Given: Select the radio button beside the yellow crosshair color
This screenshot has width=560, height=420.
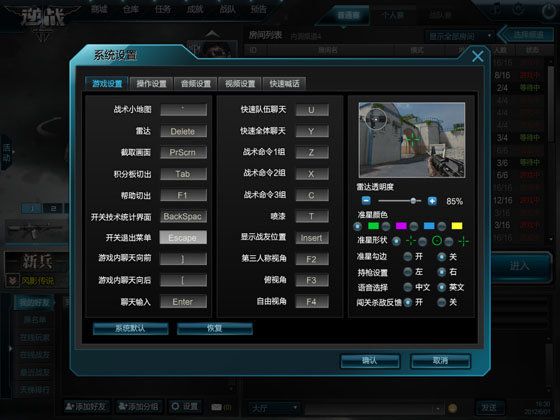Looking at the screenshot, I should (442, 226).
